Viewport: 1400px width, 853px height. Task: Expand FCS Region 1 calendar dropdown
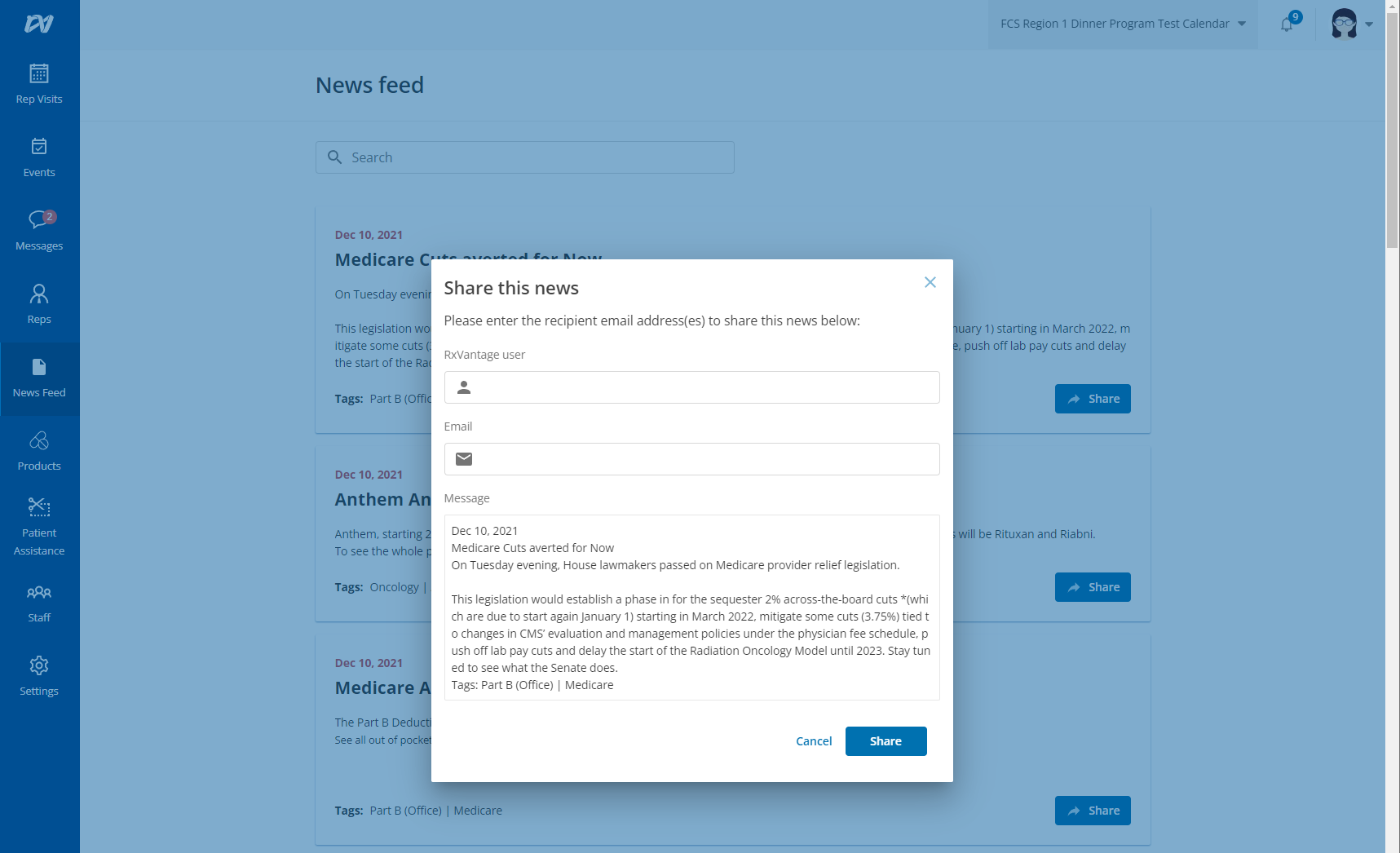pos(1122,24)
